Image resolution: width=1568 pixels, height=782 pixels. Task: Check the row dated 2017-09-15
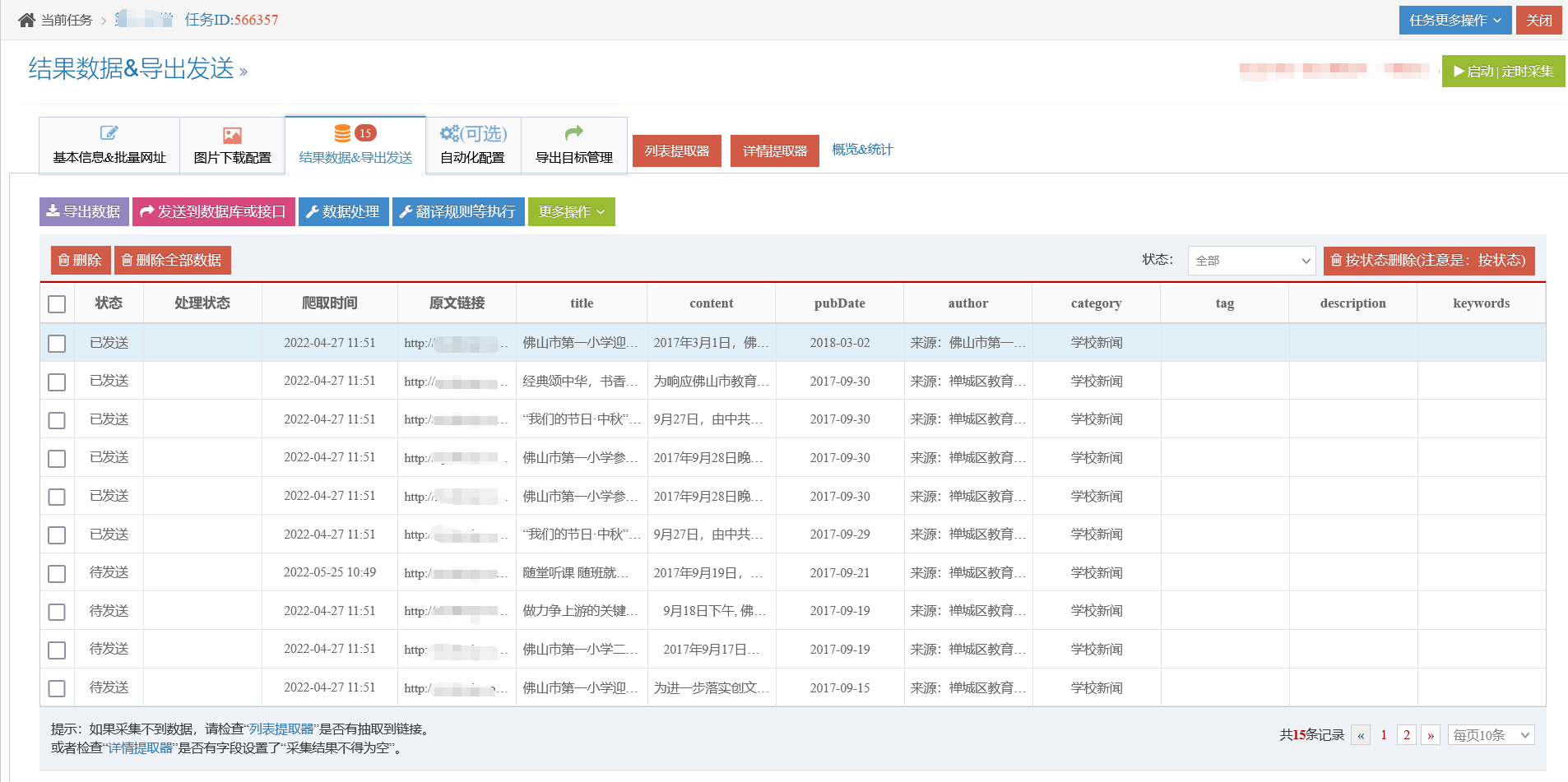pos(57,689)
